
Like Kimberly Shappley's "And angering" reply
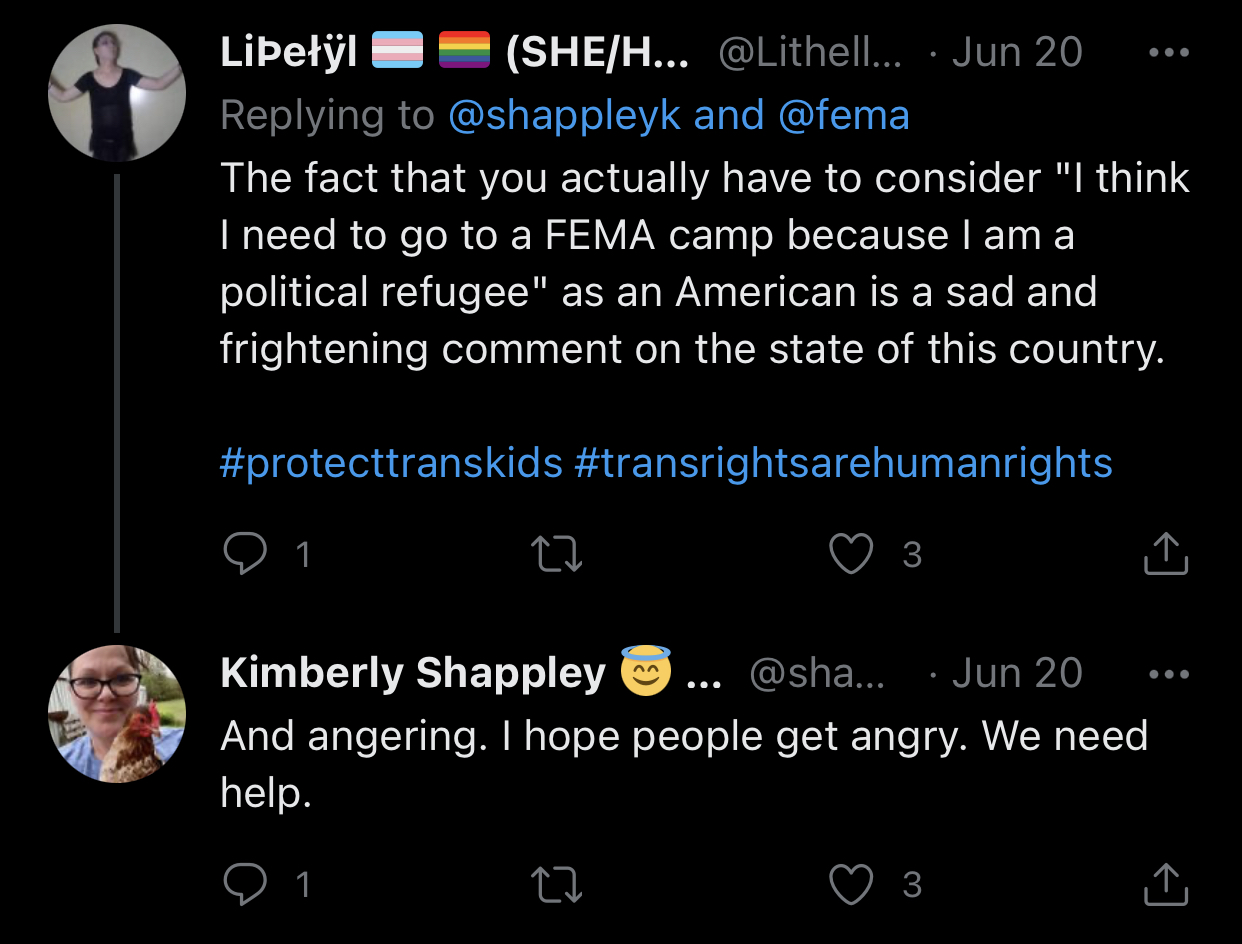pos(851,884)
